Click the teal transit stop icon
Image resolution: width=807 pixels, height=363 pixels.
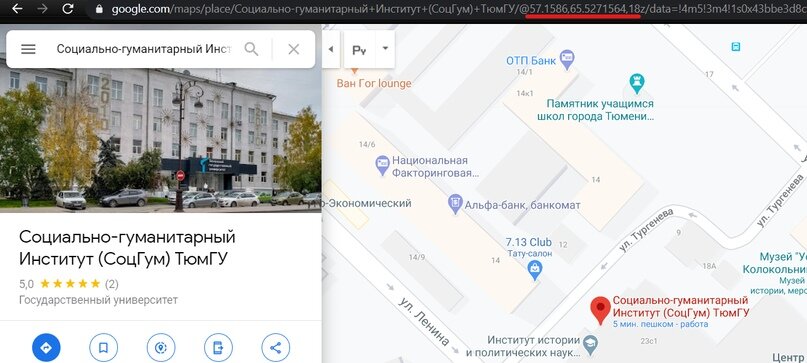pyautogui.click(x=736, y=47)
